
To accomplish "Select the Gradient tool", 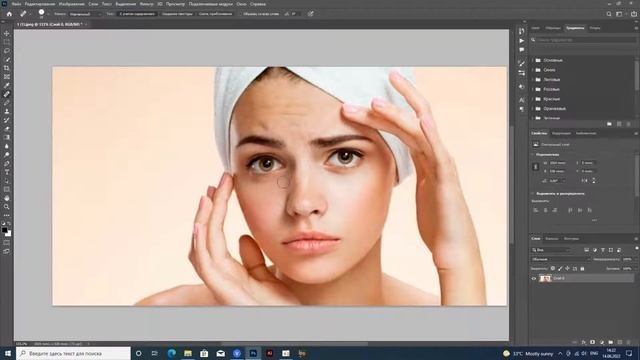I will [7, 137].
